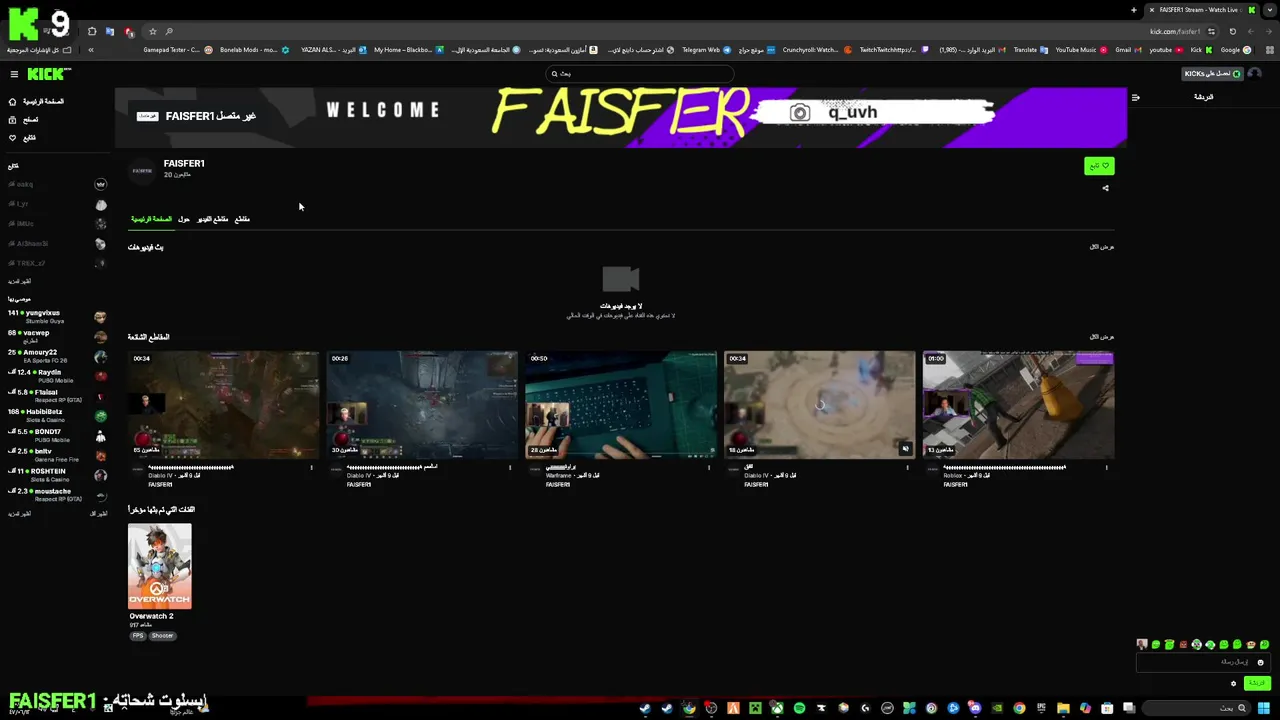Image resolution: width=1280 pixels, height=720 pixels.
Task: Open File Explorer from the taskbar
Action: [x=1063, y=708]
